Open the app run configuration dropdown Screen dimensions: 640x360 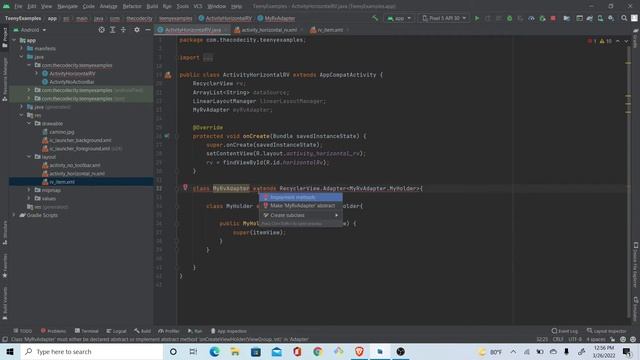[x=399, y=18]
